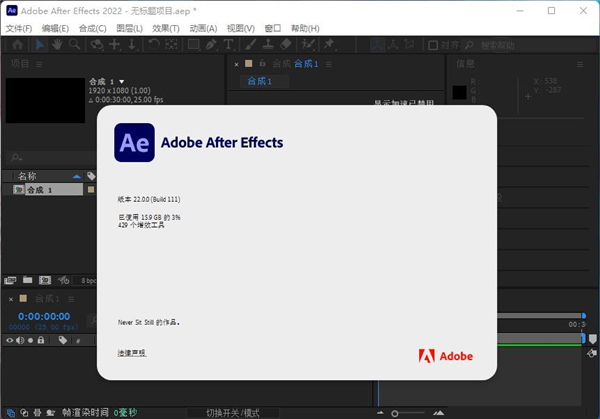This screenshot has height=419, width=600.
Task: Enable the 对齐 snapping checkbox
Action: (433, 45)
